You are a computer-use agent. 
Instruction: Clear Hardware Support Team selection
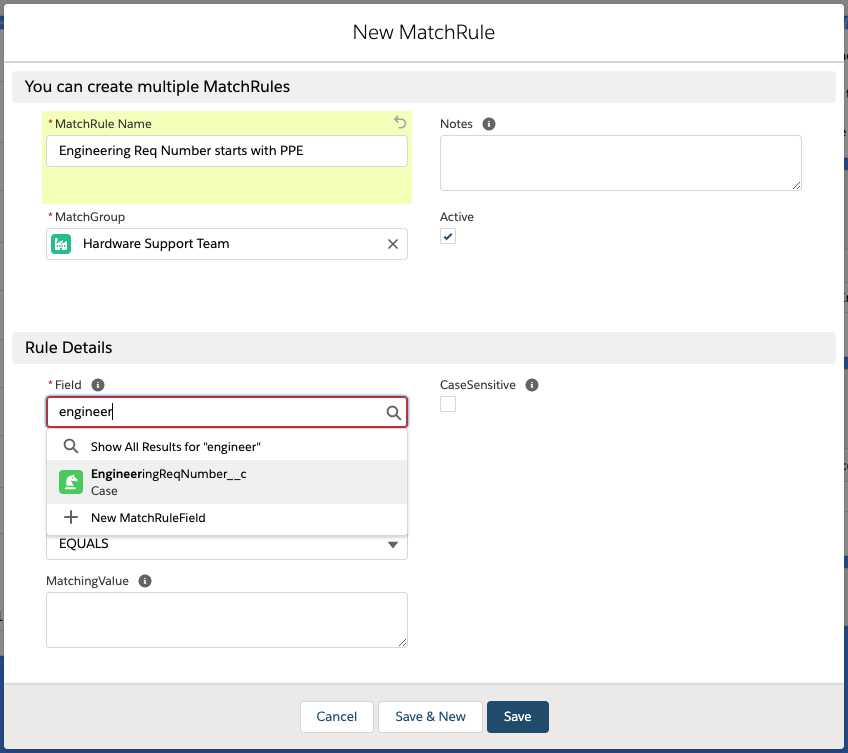click(x=393, y=244)
